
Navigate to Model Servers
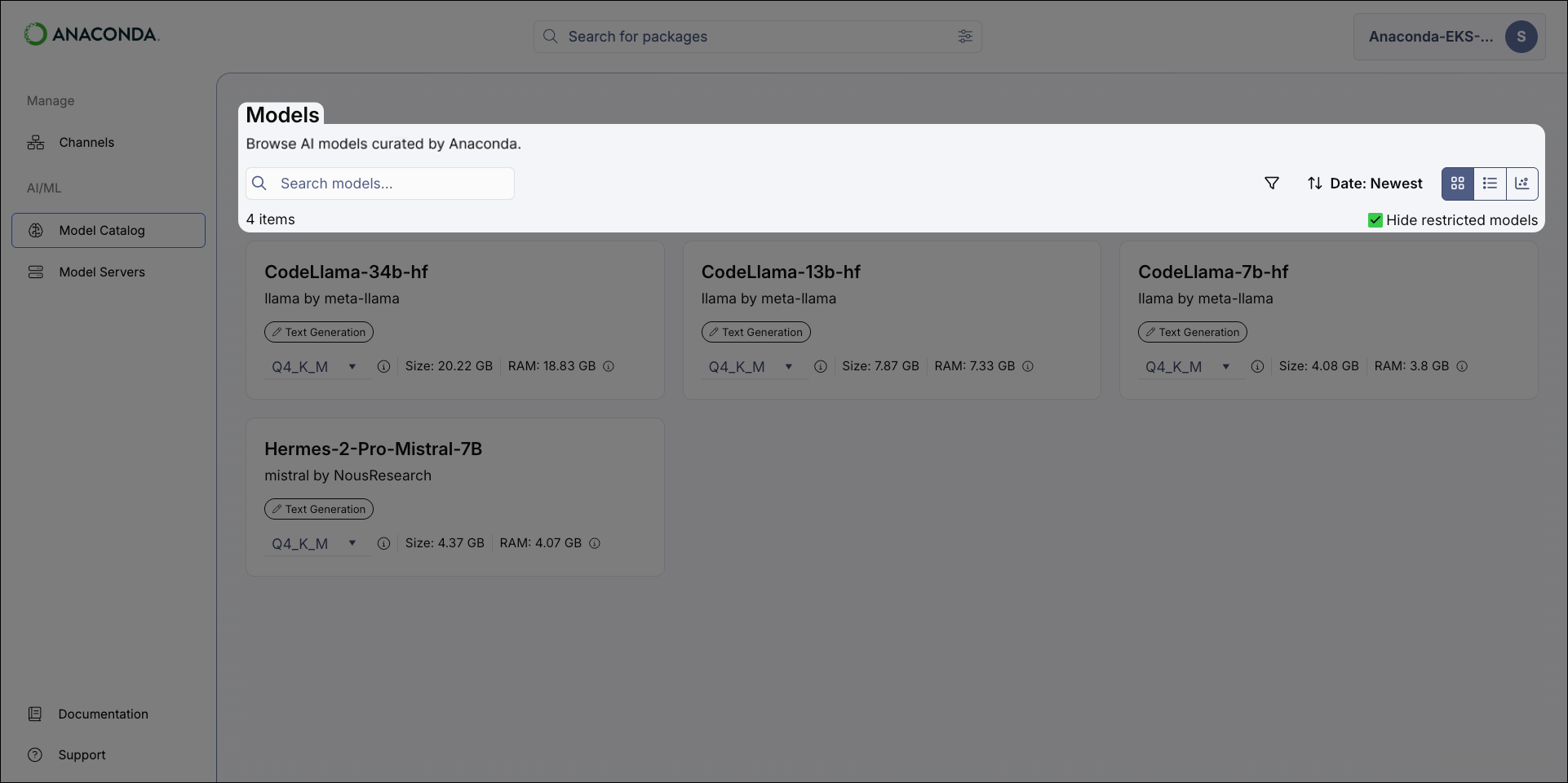click(x=101, y=272)
